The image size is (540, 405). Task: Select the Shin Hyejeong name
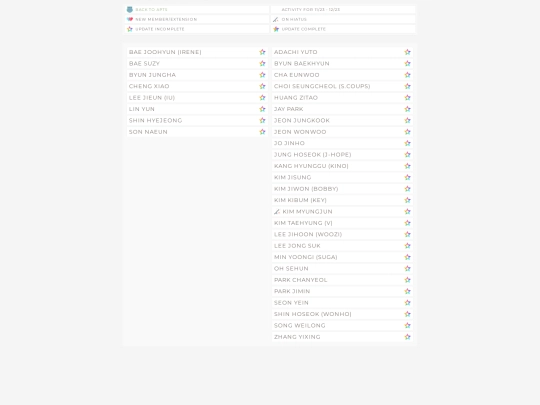156,120
